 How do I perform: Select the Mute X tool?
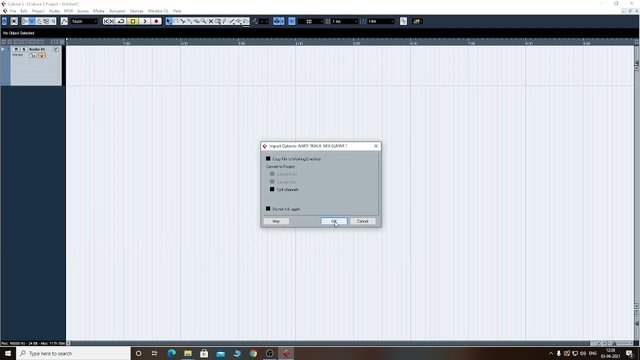pyautogui.click(x=211, y=21)
